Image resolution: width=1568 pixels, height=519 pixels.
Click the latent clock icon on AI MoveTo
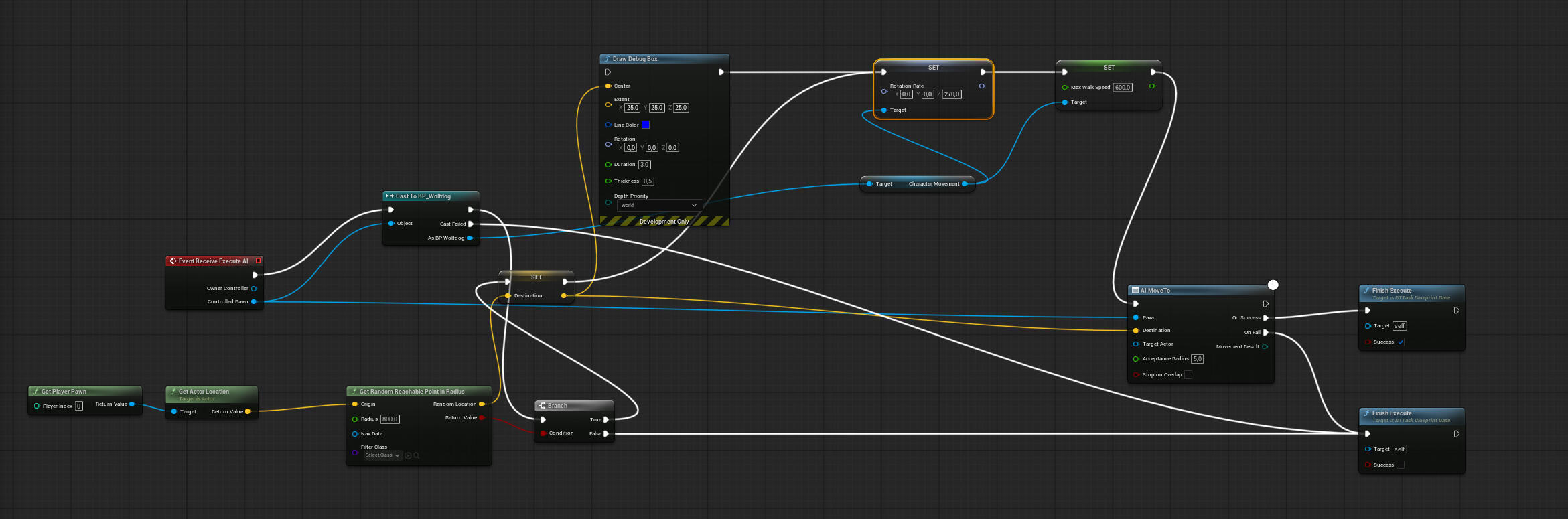[1273, 285]
